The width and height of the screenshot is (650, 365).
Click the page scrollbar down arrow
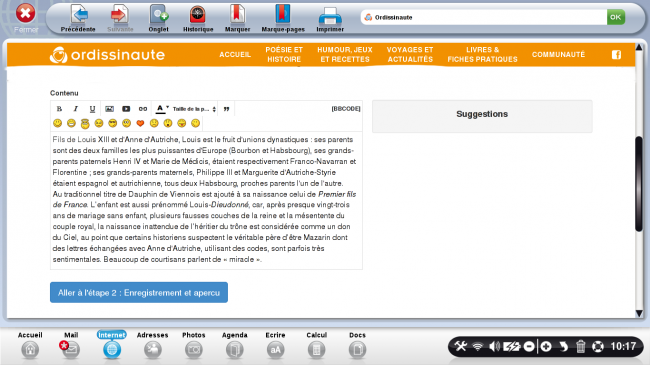coord(639,314)
